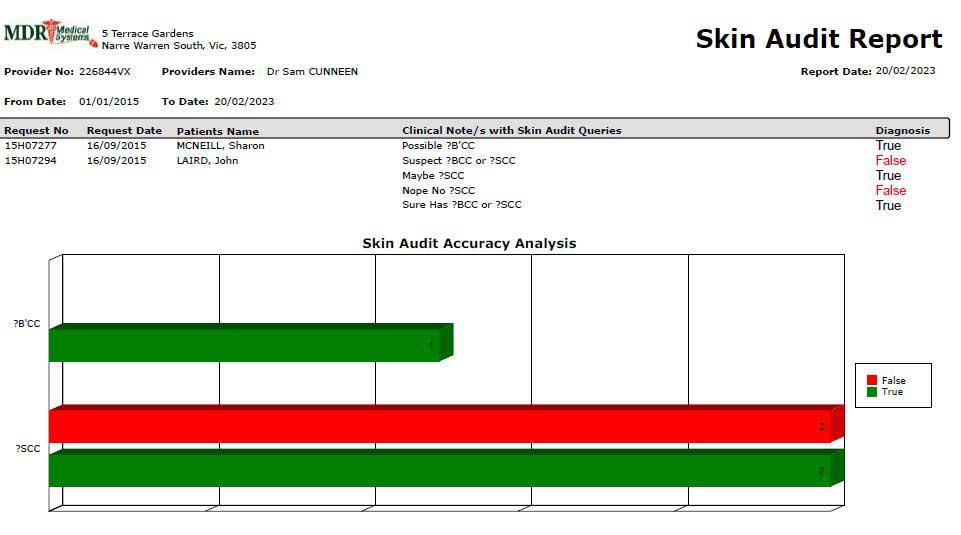This screenshot has width=961, height=535.
Task: Click False diagnosis for Nope No ?SCC
Action: point(891,191)
